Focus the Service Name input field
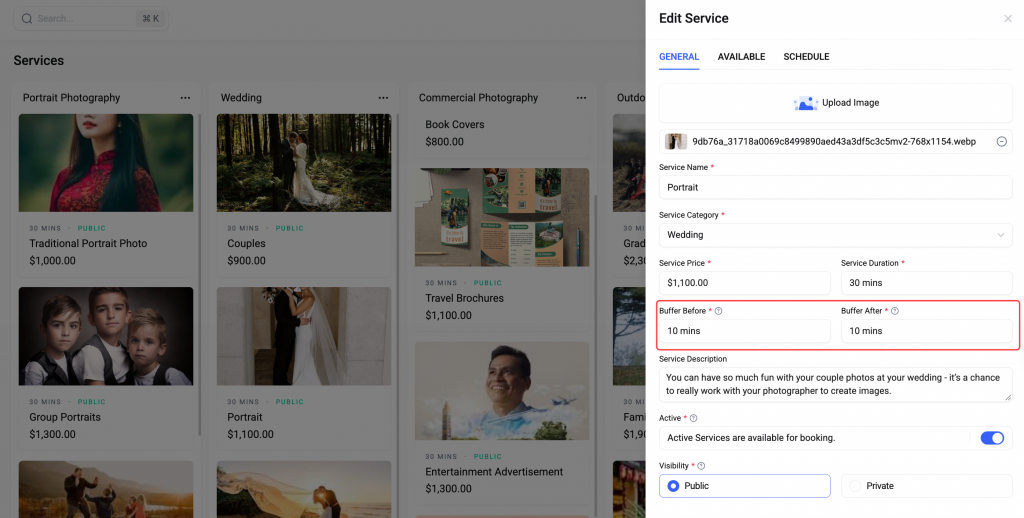Image resolution: width=1024 pixels, height=518 pixels. point(835,187)
